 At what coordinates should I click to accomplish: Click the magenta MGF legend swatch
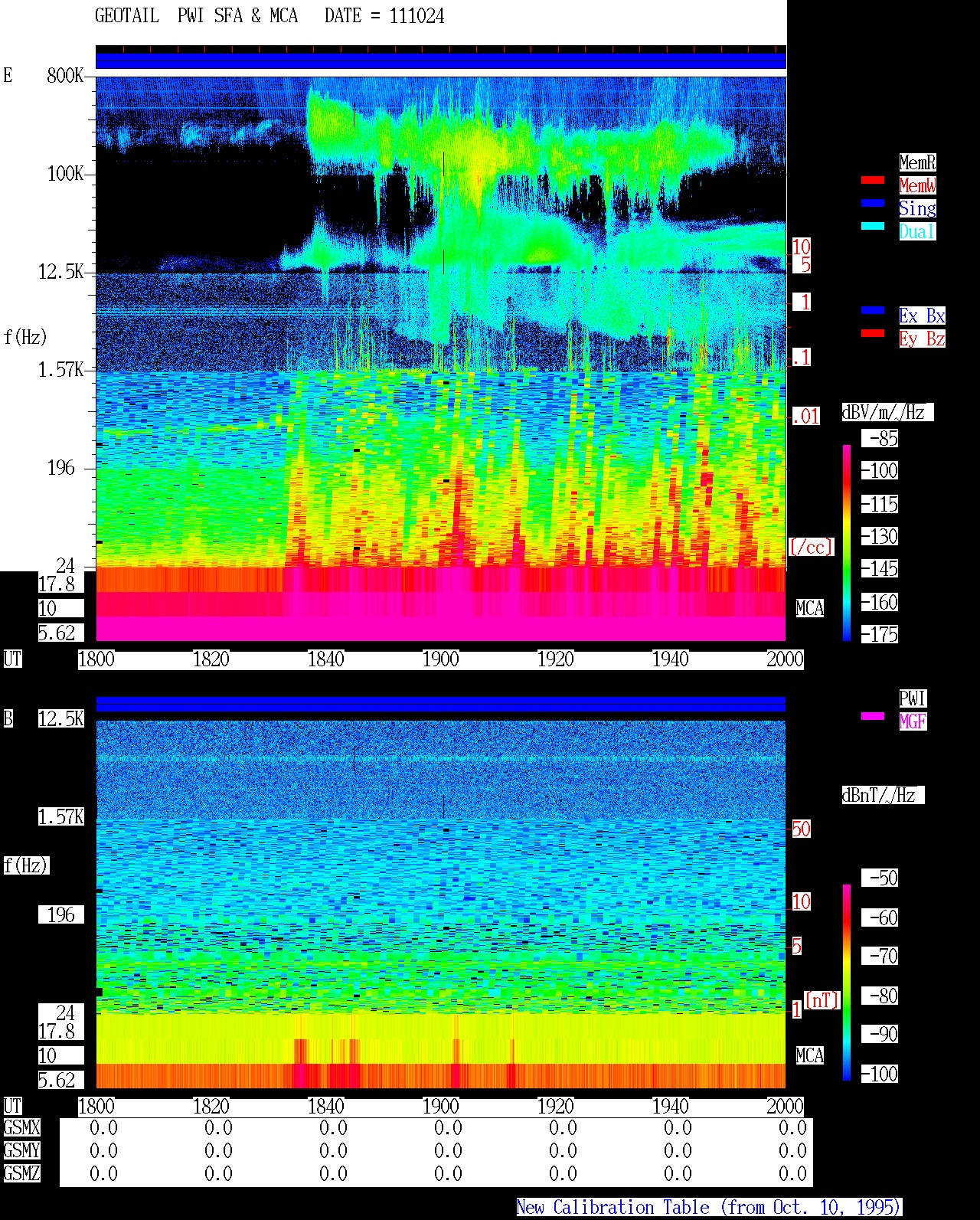[x=873, y=716]
